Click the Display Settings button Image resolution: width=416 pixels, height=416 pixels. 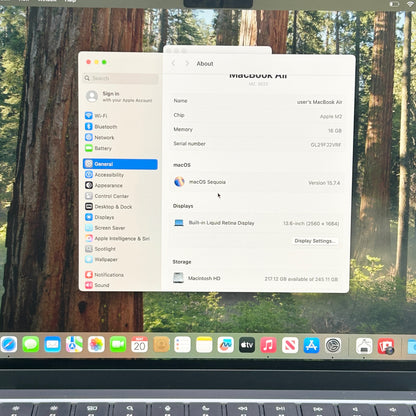tap(315, 241)
